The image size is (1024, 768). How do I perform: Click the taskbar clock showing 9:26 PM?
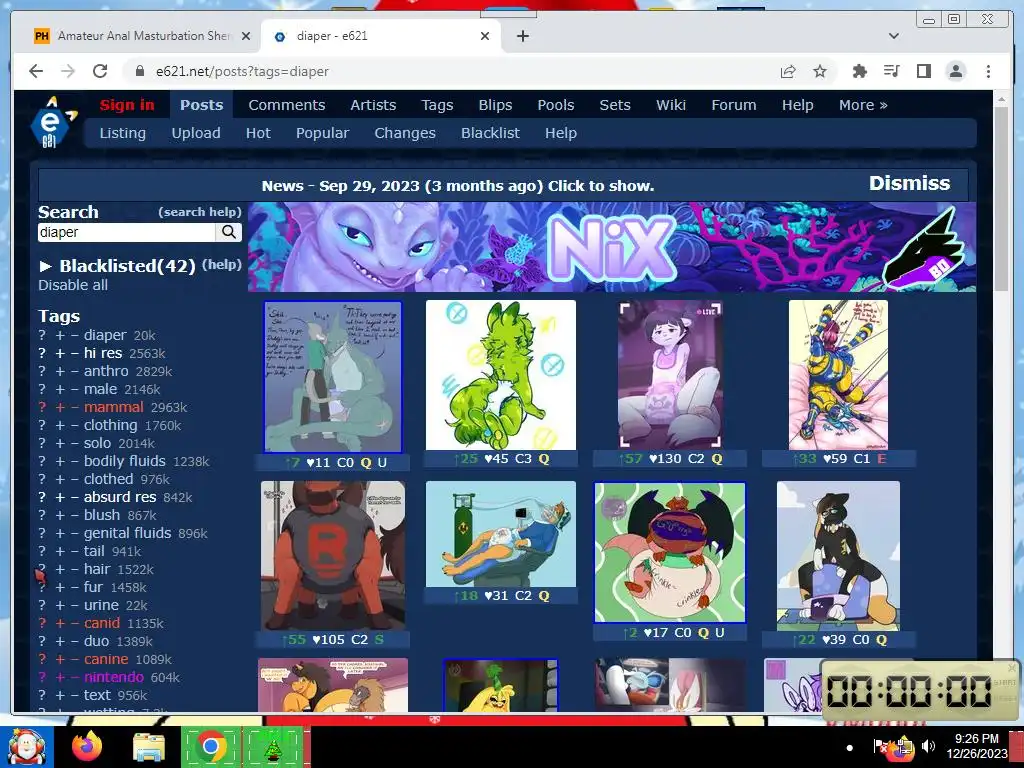pos(977,746)
